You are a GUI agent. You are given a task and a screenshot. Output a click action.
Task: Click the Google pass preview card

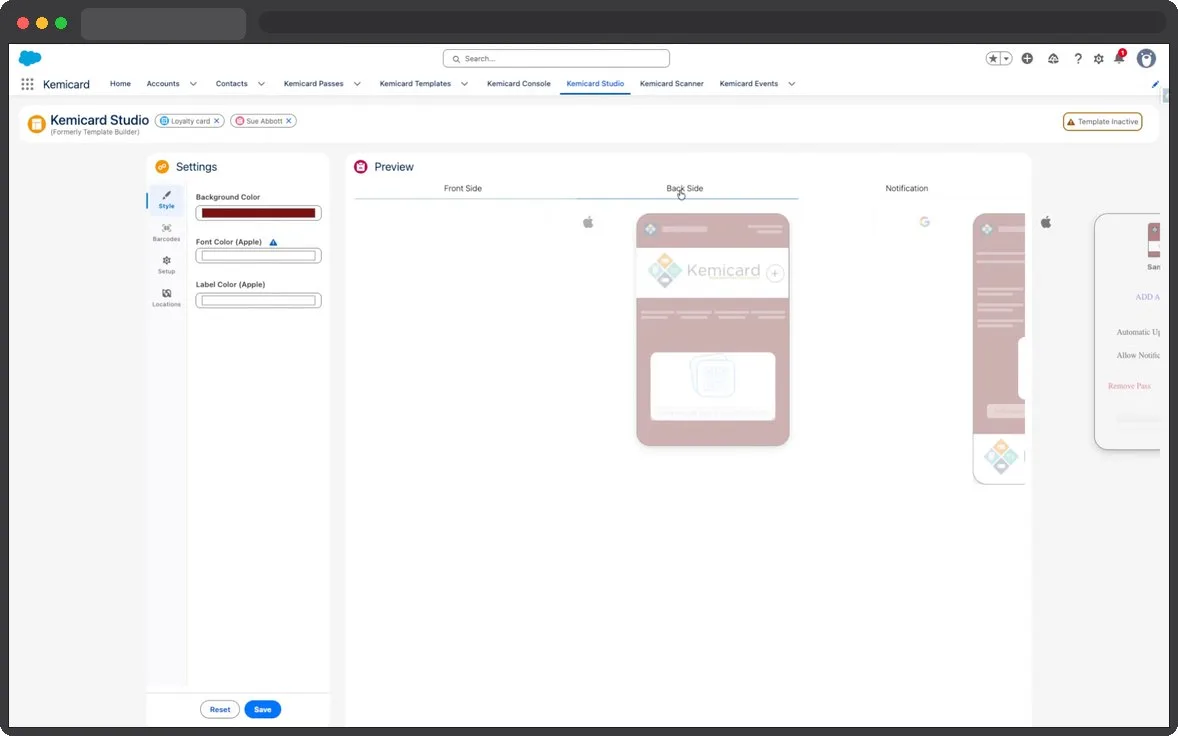[999, 348]
